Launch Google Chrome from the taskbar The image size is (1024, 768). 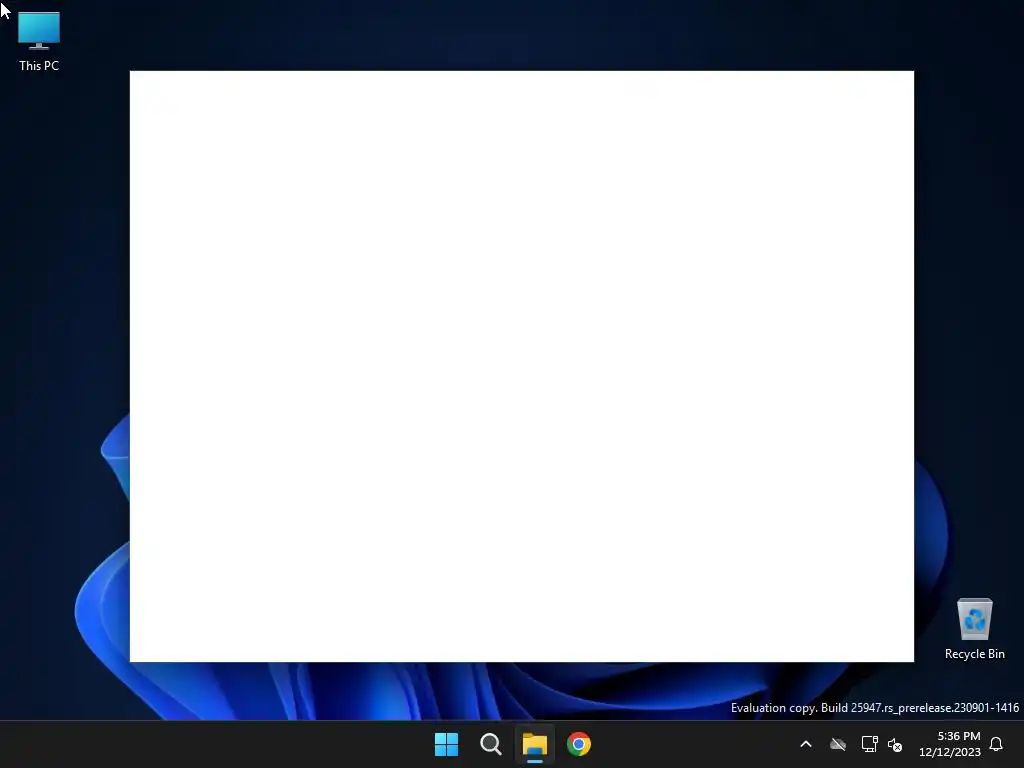click(579, 744)
